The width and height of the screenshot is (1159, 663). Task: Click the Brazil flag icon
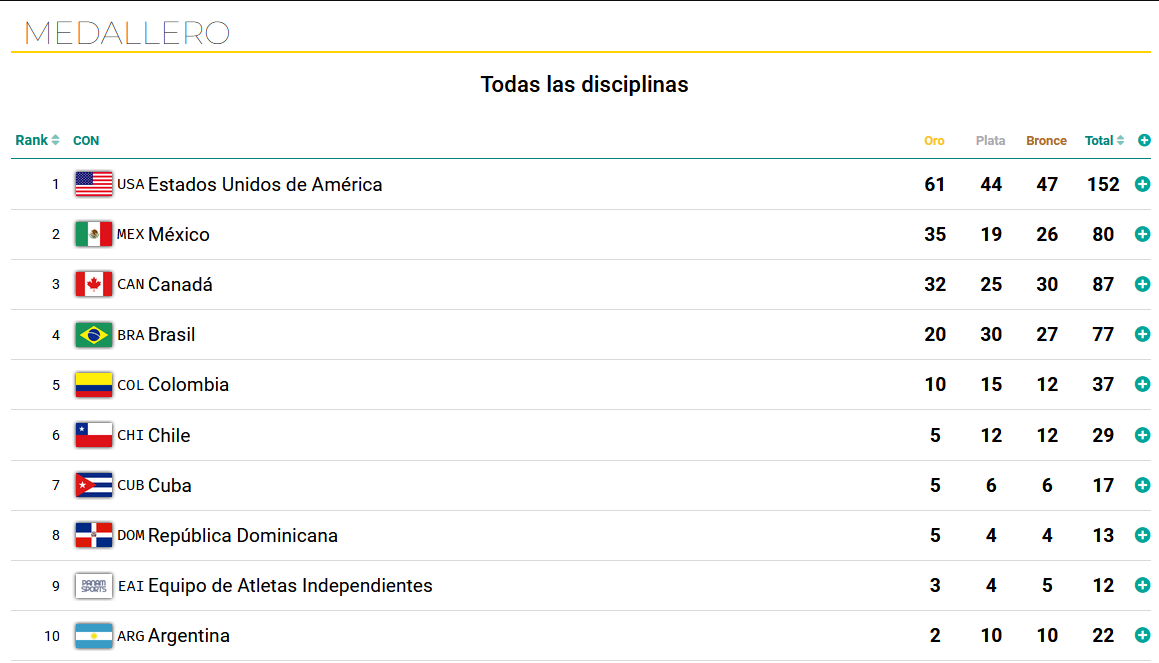[94, 335]
